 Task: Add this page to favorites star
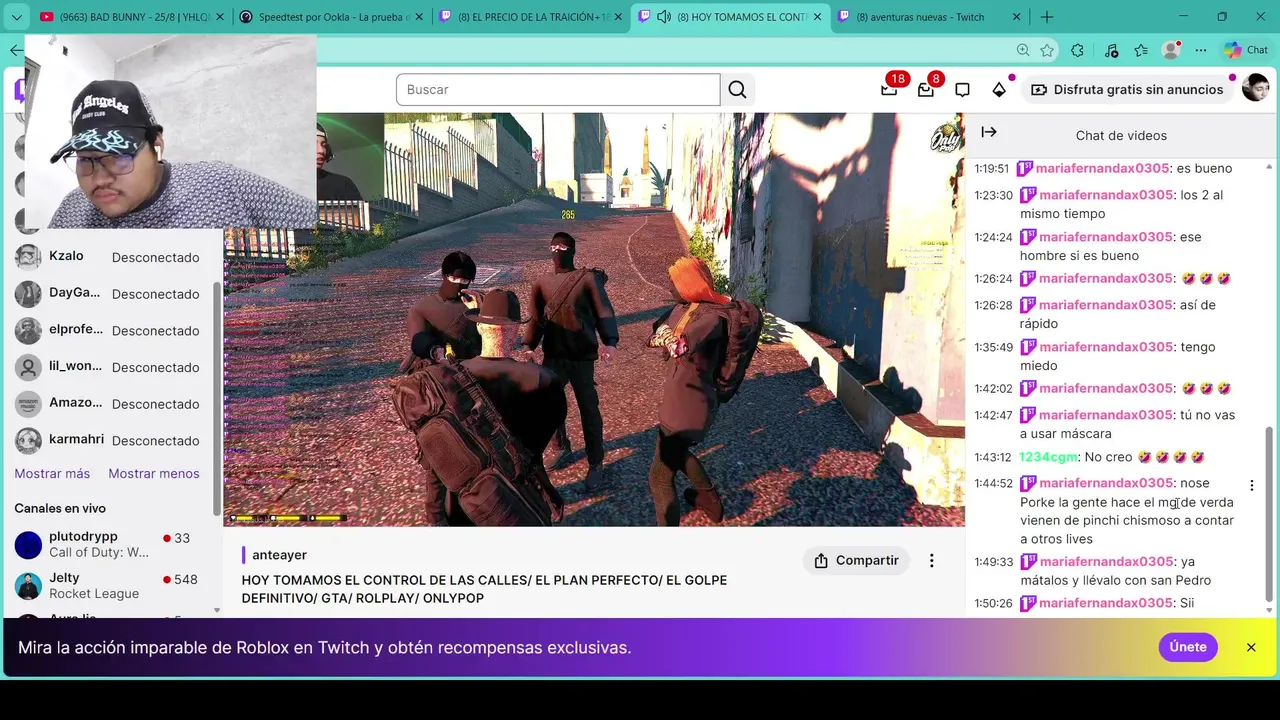click(1047, 50)
